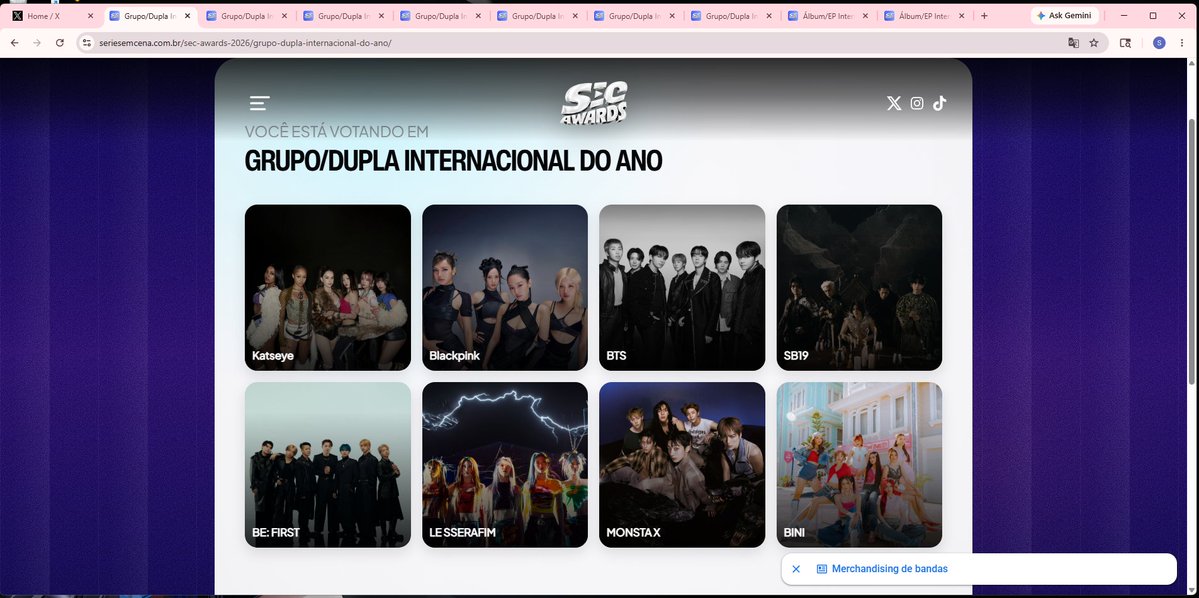Open the Chrome three-dot menu
The image size is (1199, 598).
(x=1182, y=43)
